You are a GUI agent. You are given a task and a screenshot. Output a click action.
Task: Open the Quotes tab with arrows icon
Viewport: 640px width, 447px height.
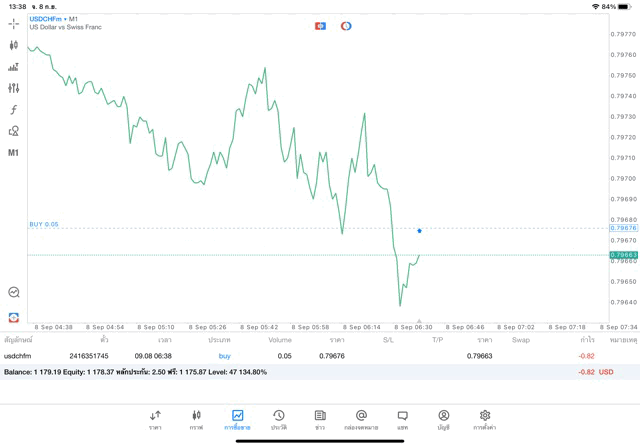pos(155,418)
